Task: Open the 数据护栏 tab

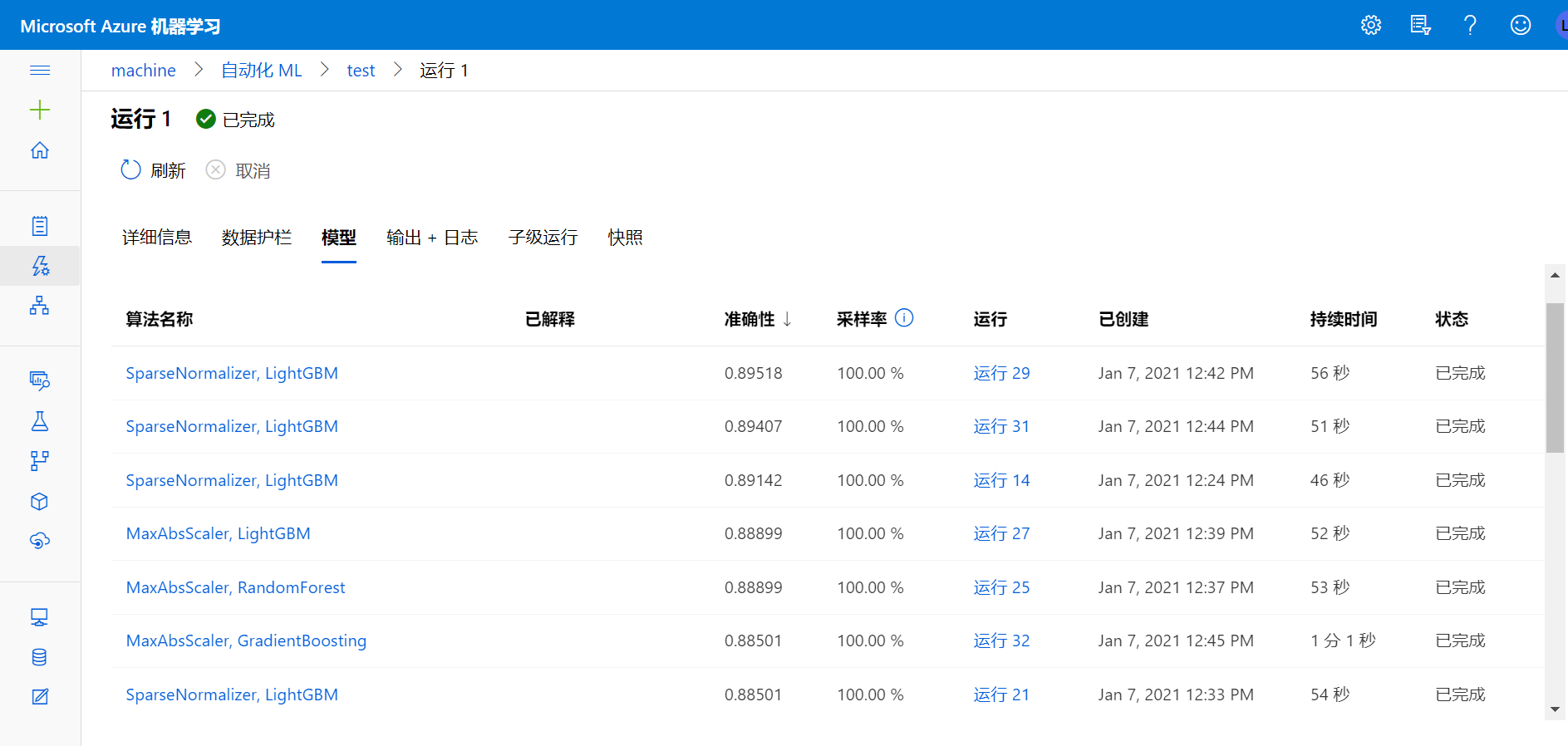Action: point(257,238)
